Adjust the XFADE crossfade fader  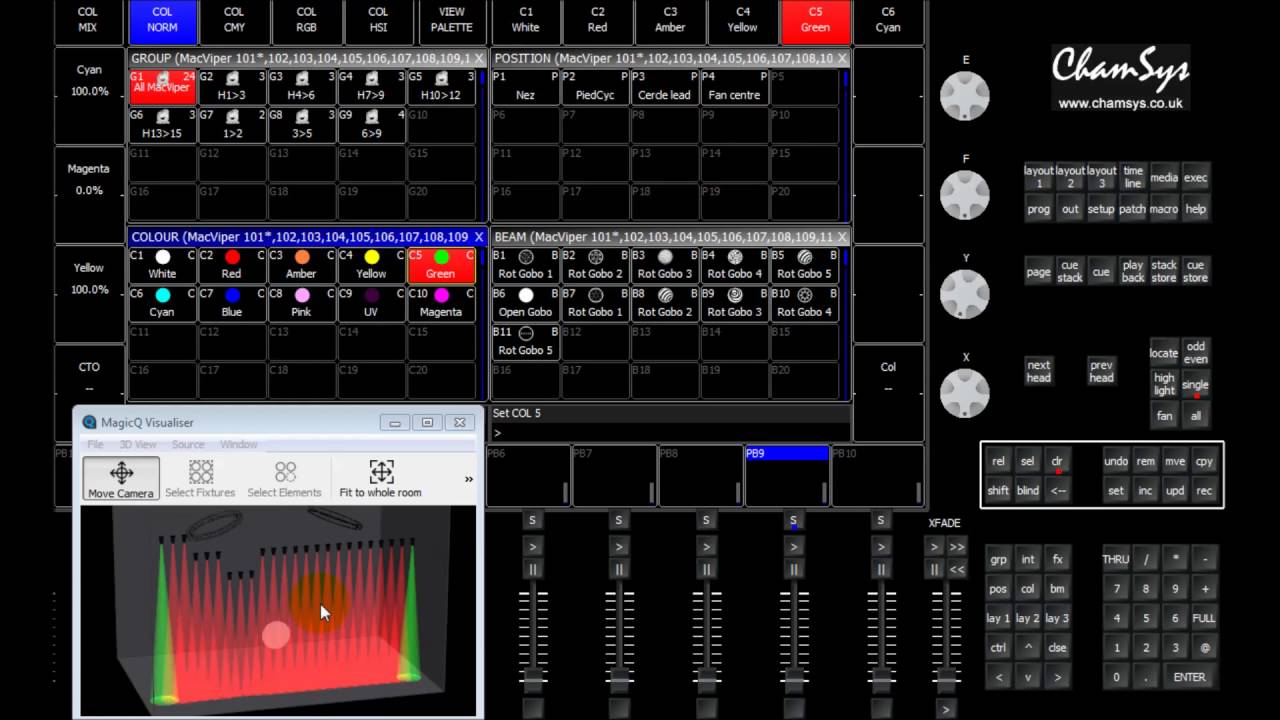tap(946, 679)
